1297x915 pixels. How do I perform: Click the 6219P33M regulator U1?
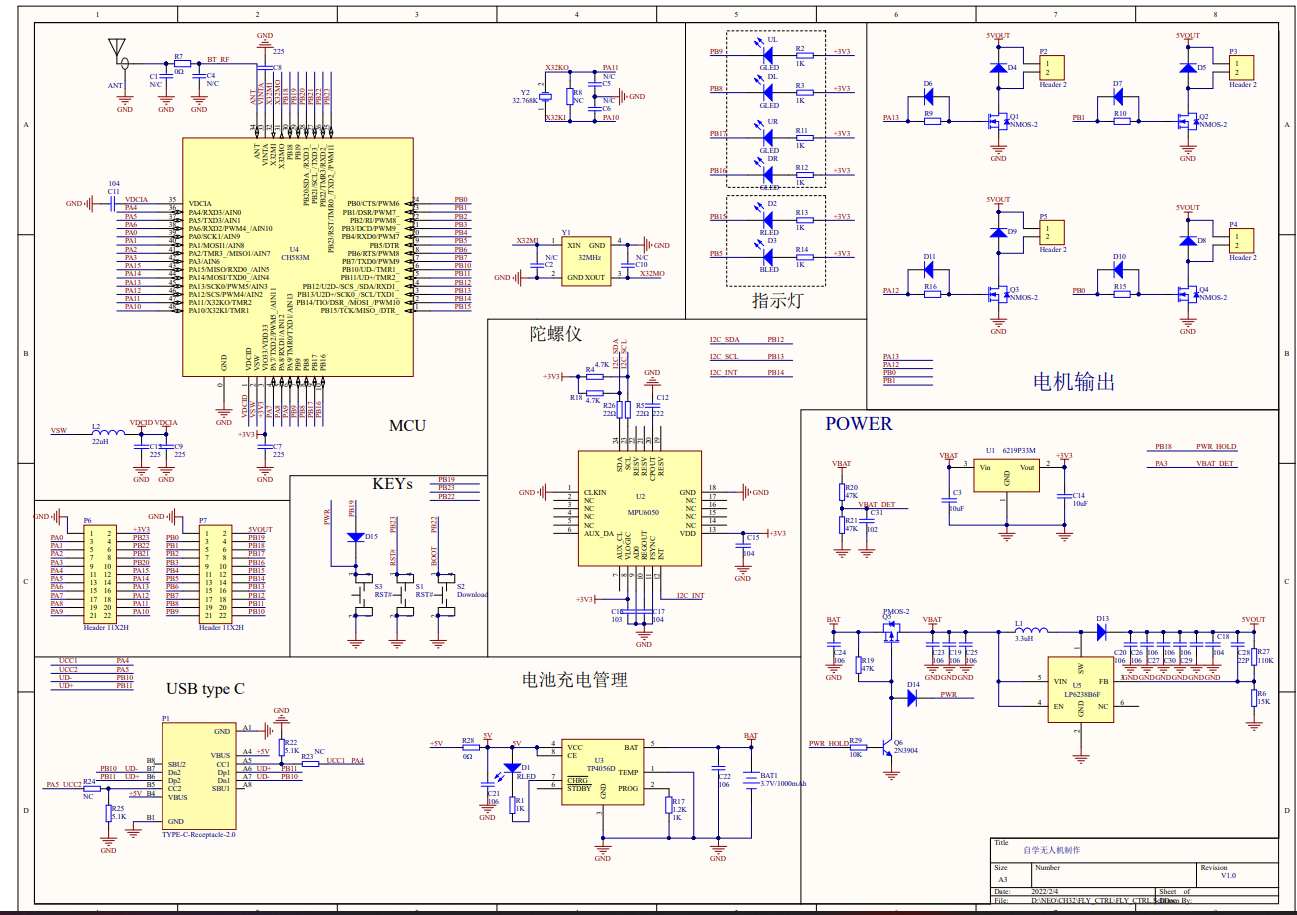point(1006,476)
